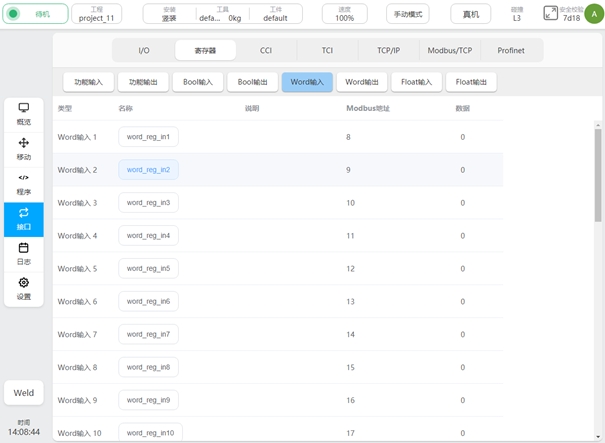
Task: Select the 移动 move icon in sidebar
Action: [23, 149]
